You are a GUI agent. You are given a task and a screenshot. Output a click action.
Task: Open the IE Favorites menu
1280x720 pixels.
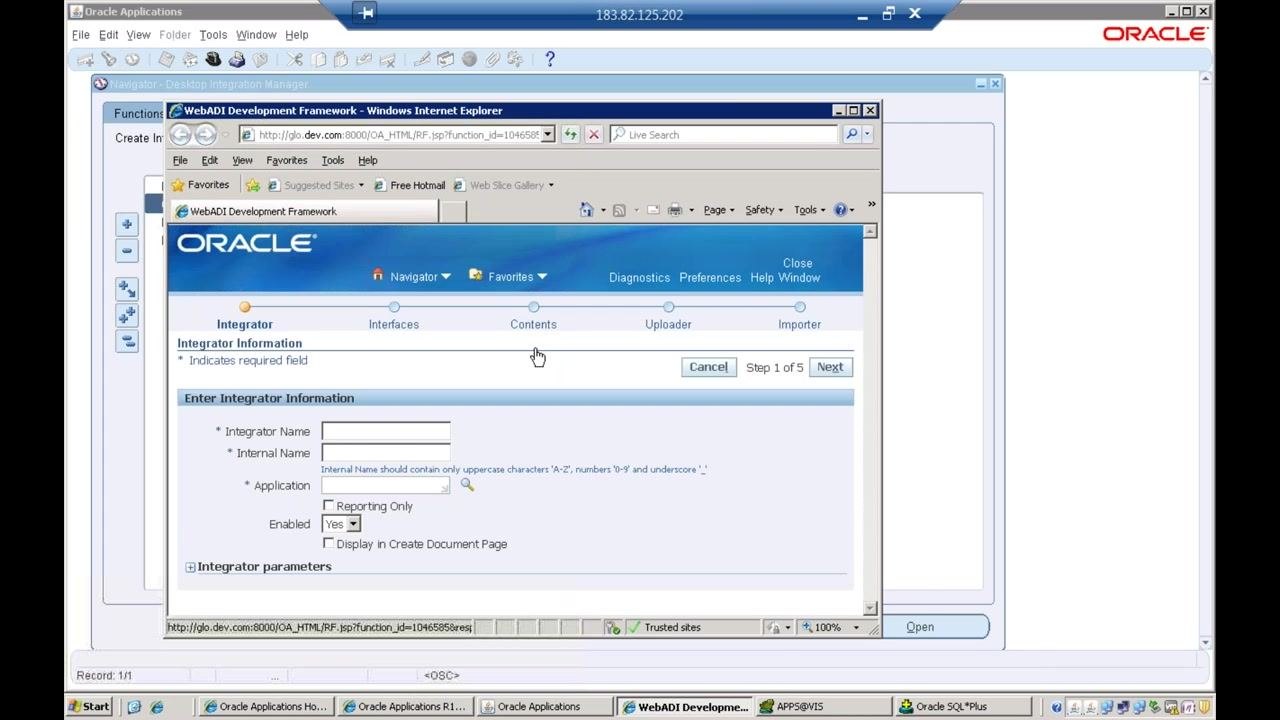point(287,160)
